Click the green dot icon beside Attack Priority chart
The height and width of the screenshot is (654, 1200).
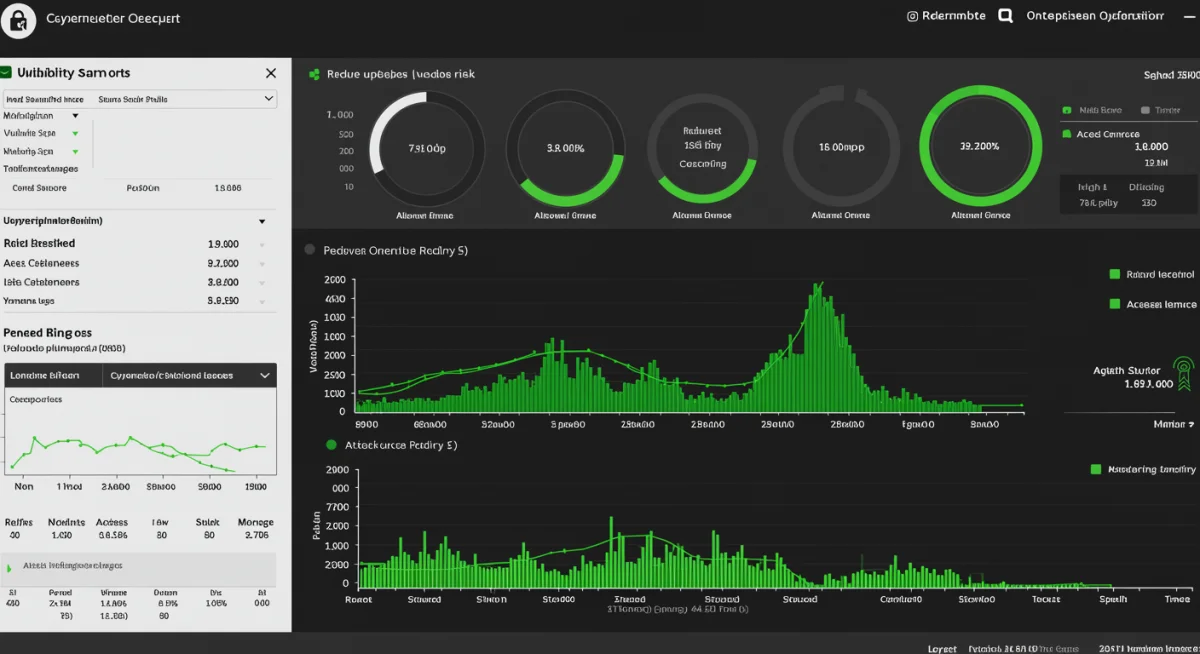[331, 446]
